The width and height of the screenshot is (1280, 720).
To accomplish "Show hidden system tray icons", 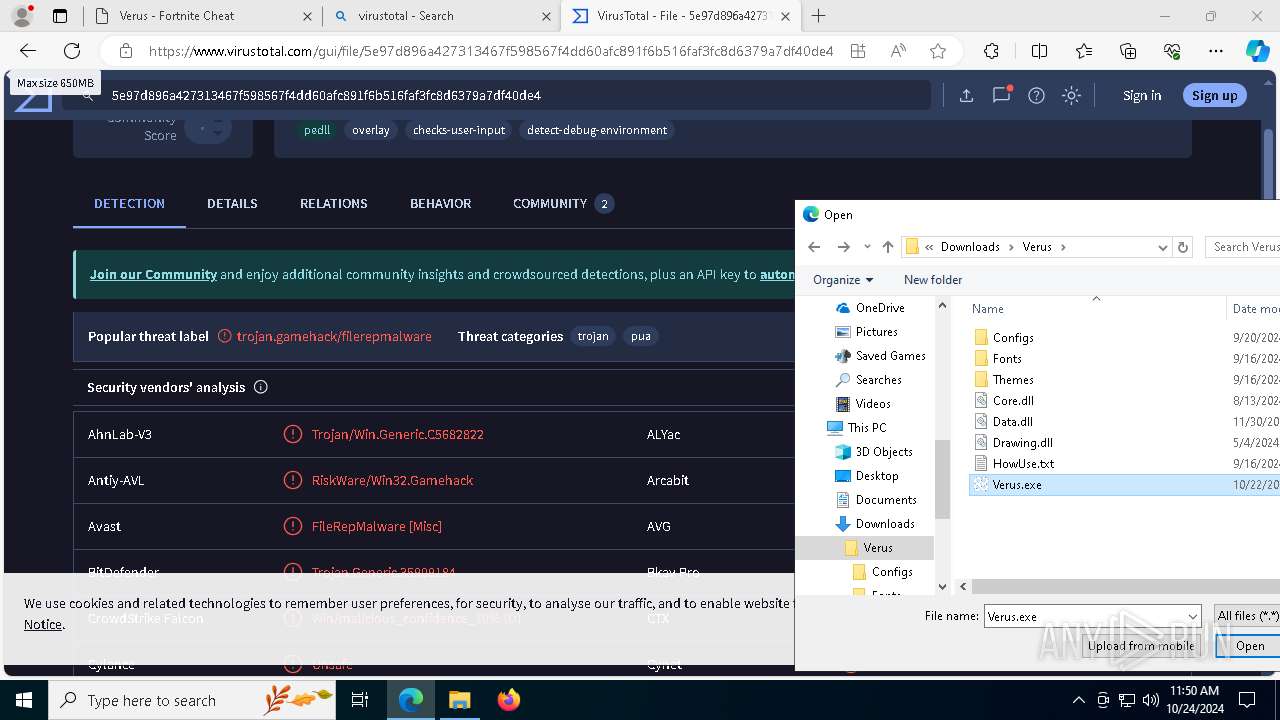I will click(1078, 700).
